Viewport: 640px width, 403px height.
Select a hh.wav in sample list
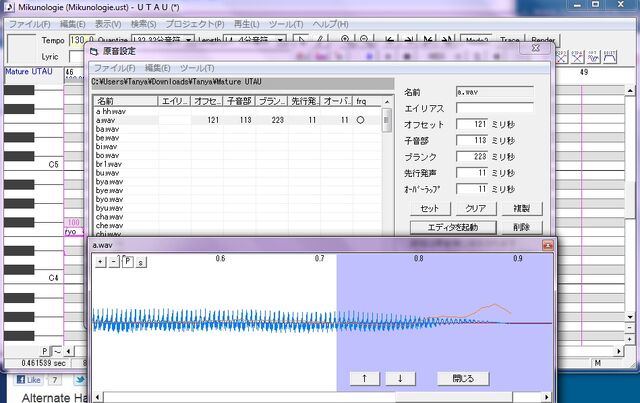111,111
